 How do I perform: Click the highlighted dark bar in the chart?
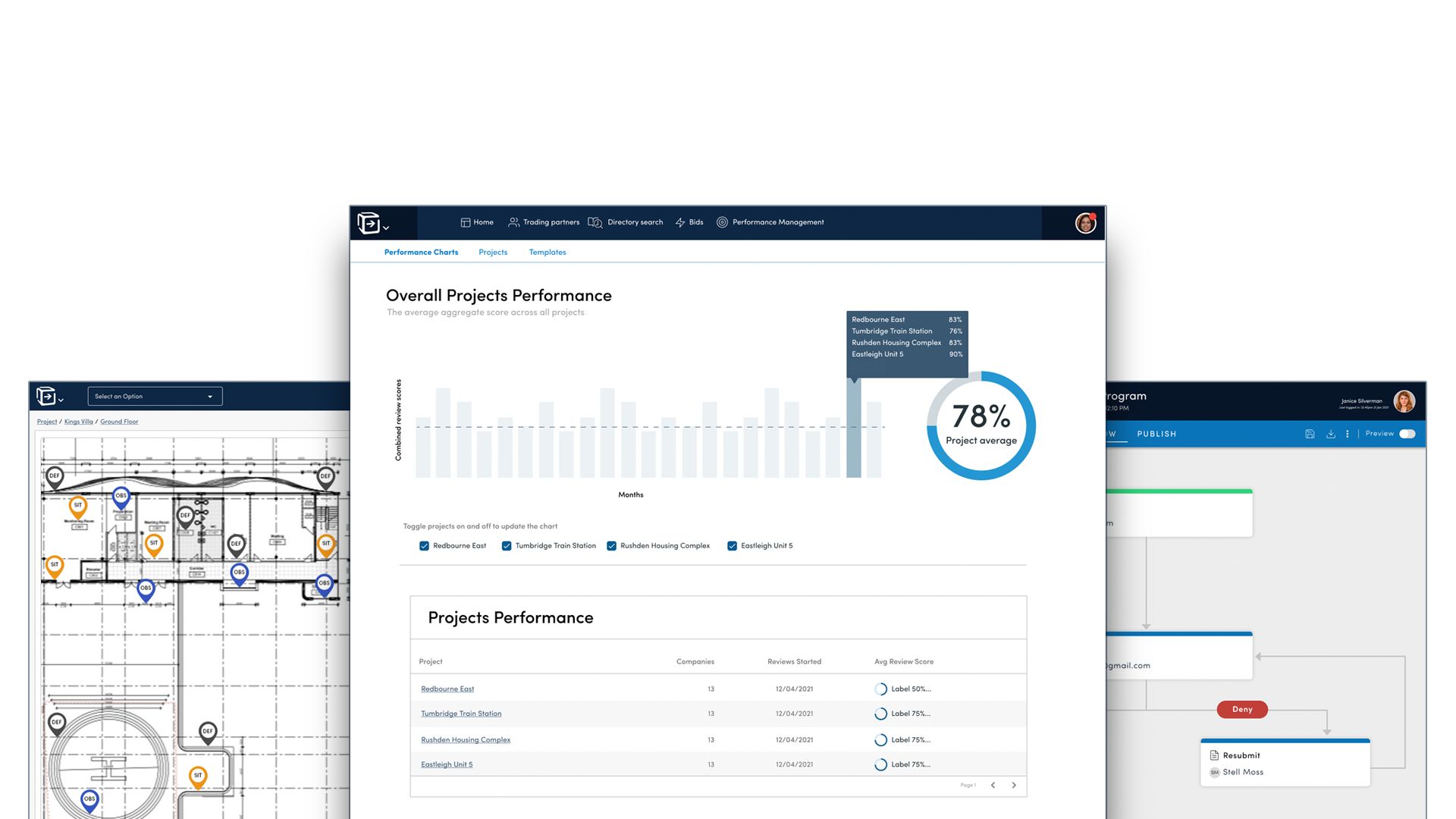click(854, 428)
